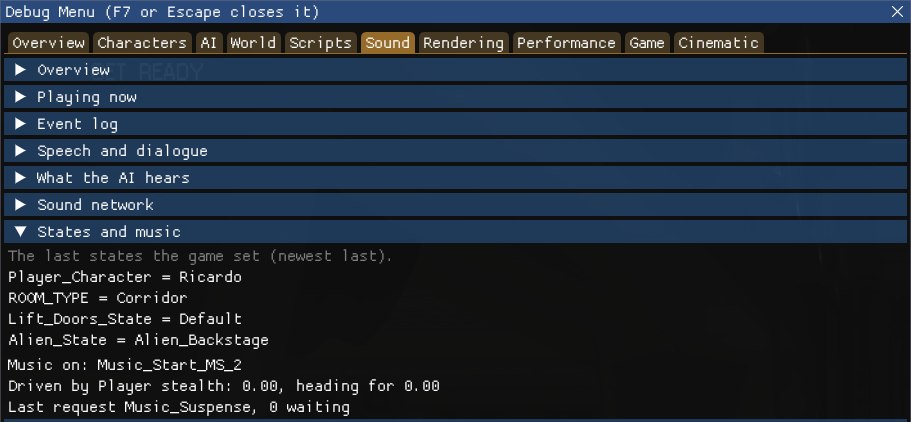Viewport: 911px width, 422px height.
Task: Close the Debug Menu window
Action: click(897, 12)
